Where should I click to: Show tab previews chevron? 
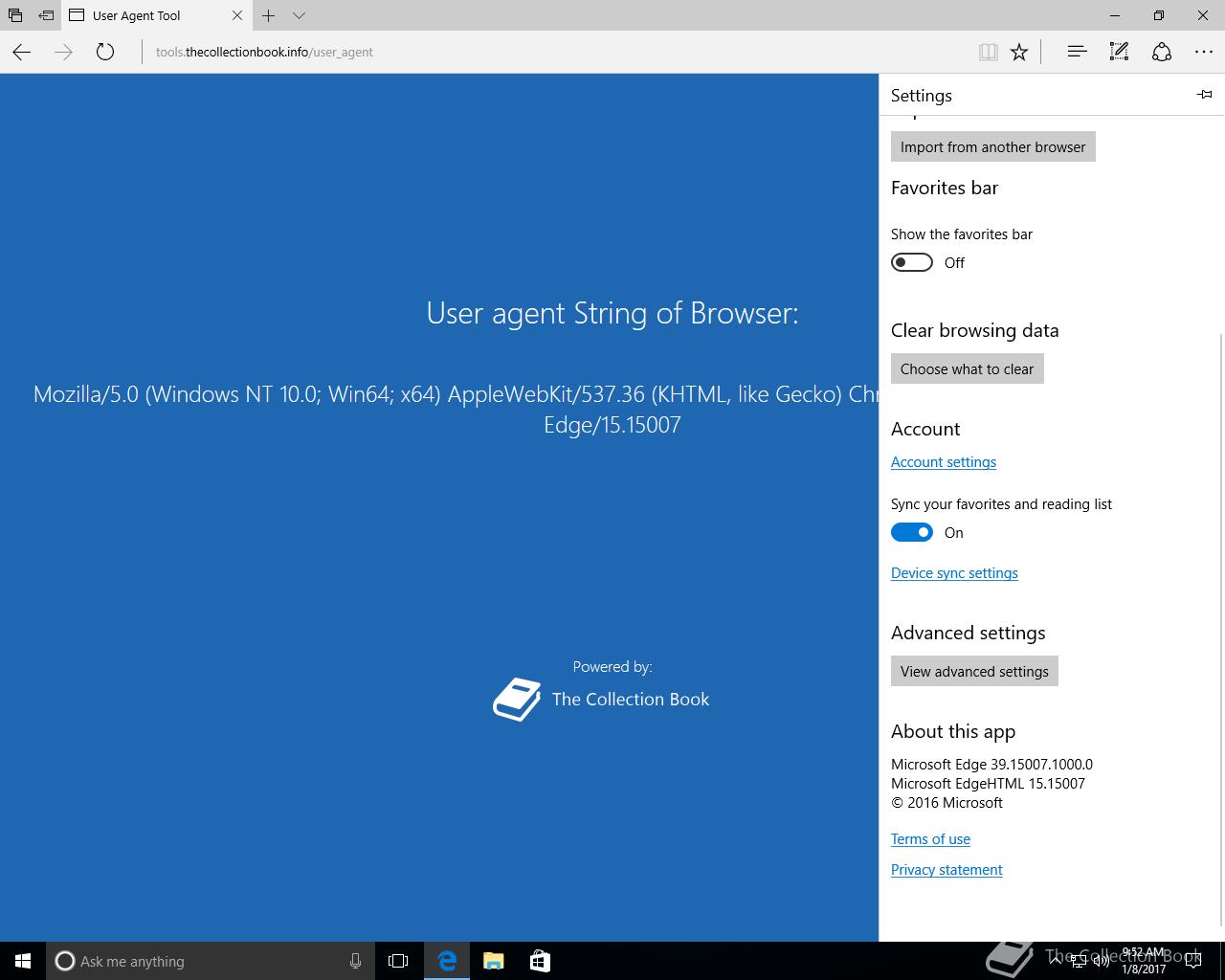299,15
